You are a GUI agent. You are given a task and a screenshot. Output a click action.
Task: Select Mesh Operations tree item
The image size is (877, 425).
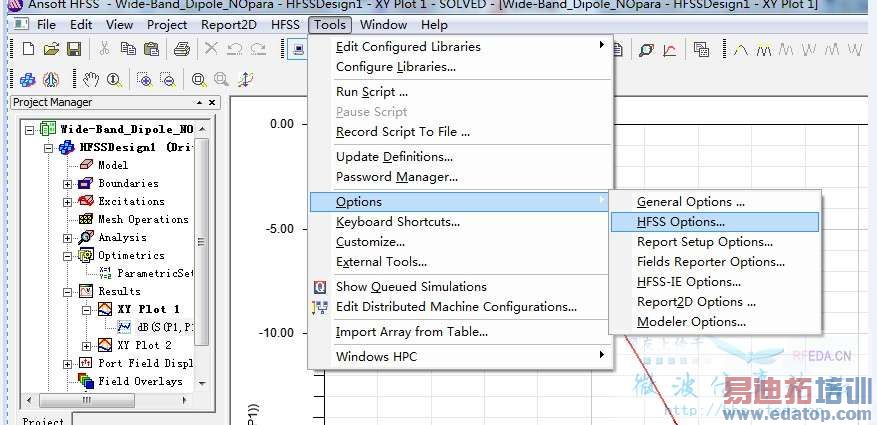pos(143,219)
